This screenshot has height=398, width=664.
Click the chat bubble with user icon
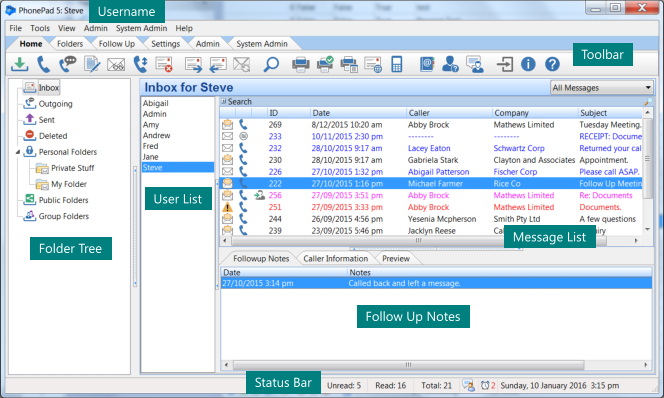point(475,64)
